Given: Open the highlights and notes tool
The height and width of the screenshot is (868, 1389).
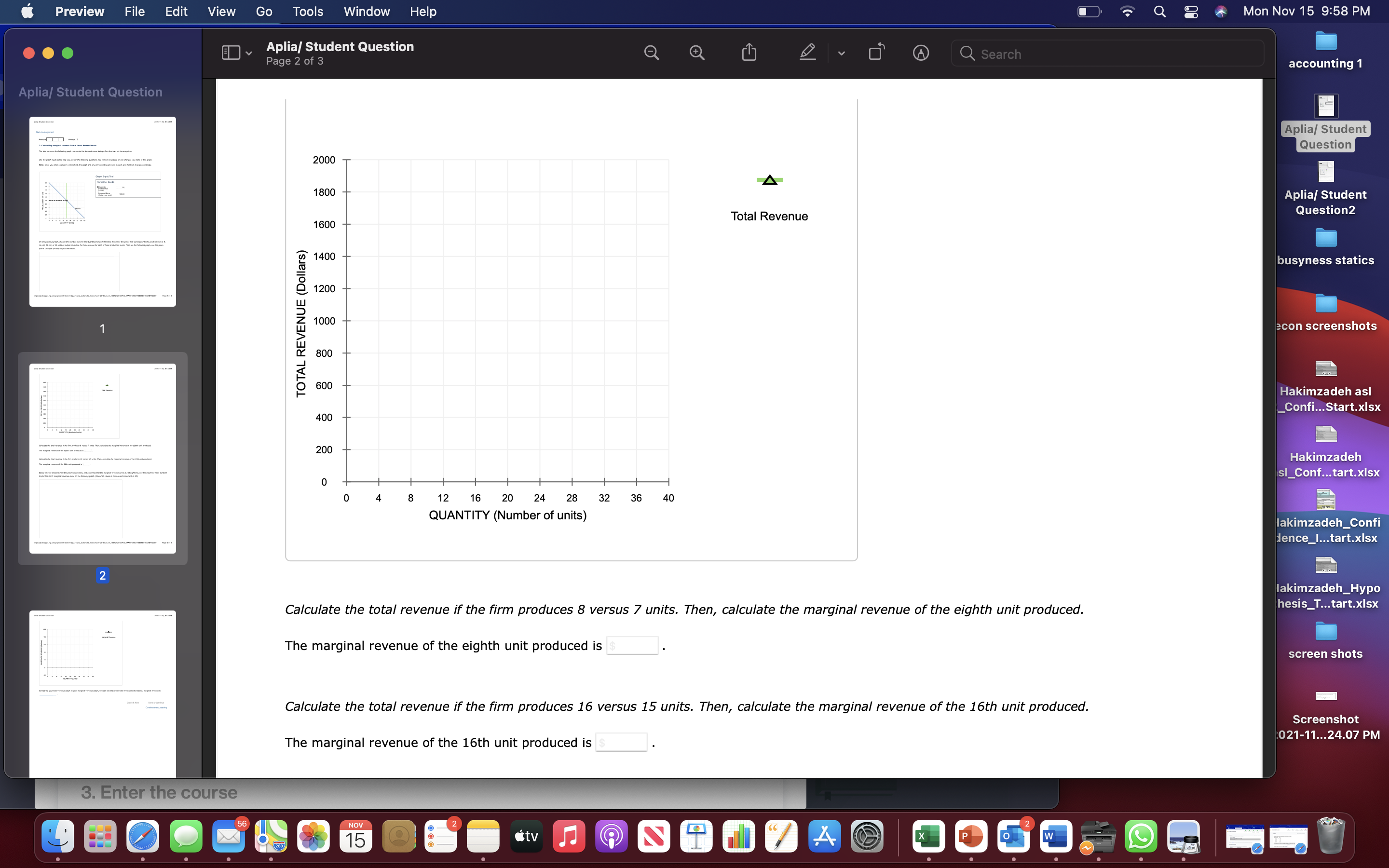Looking at the screenshot, I should pos(921,53).
